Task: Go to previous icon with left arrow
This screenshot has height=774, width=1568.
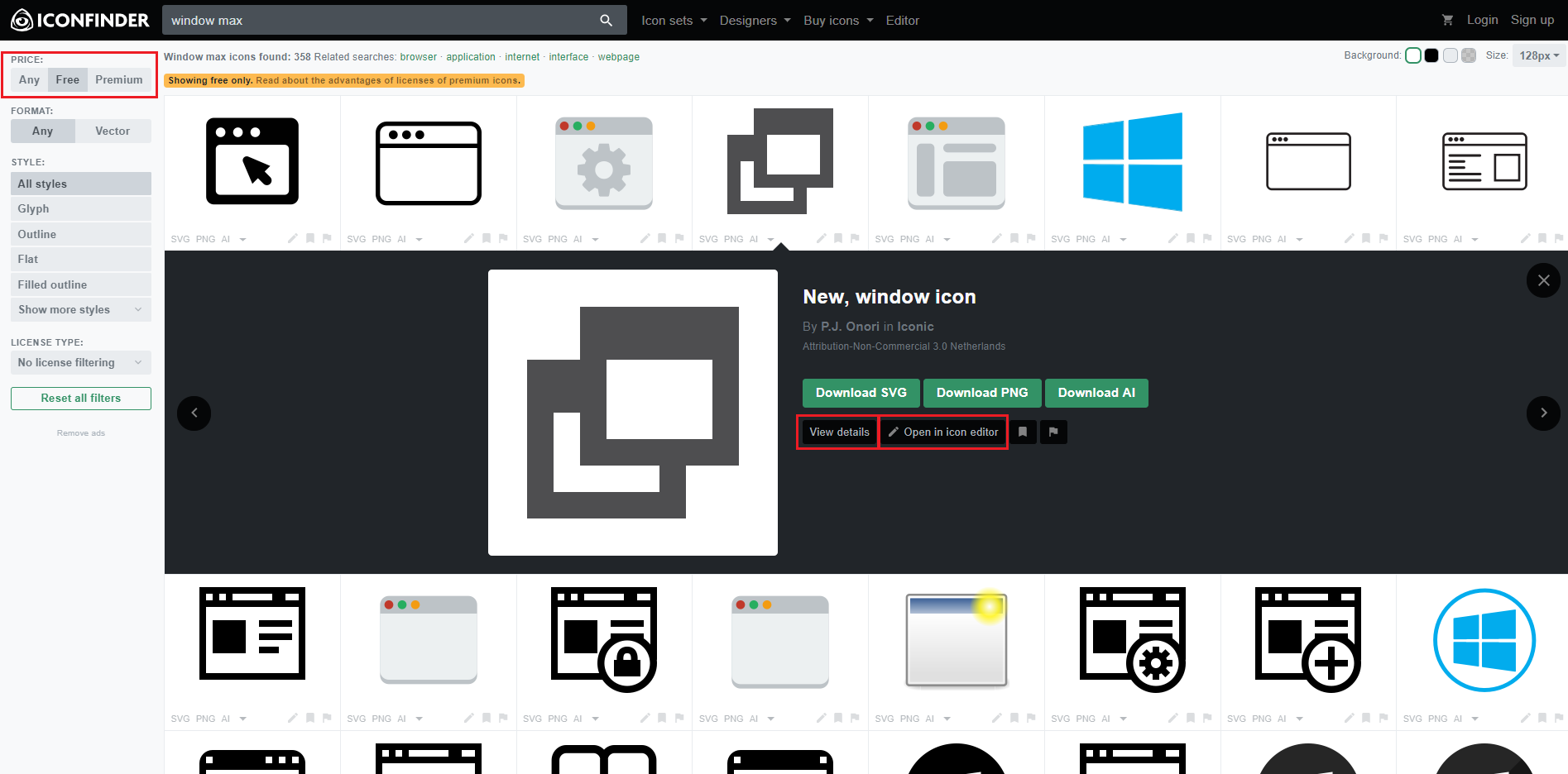Action: (194, 413)
